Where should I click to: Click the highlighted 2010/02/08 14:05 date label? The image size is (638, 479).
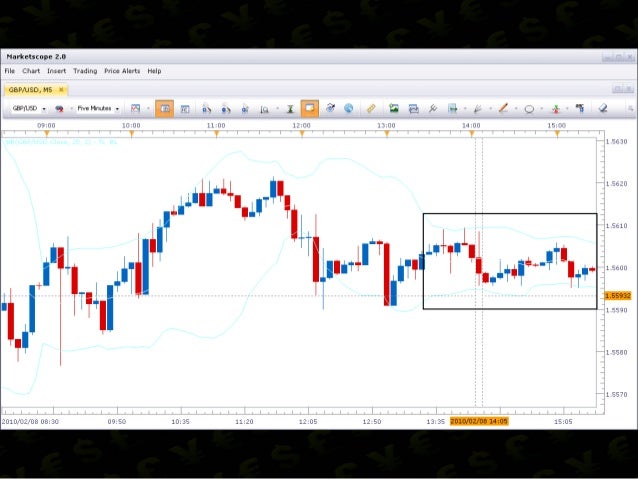coord(479,421)
